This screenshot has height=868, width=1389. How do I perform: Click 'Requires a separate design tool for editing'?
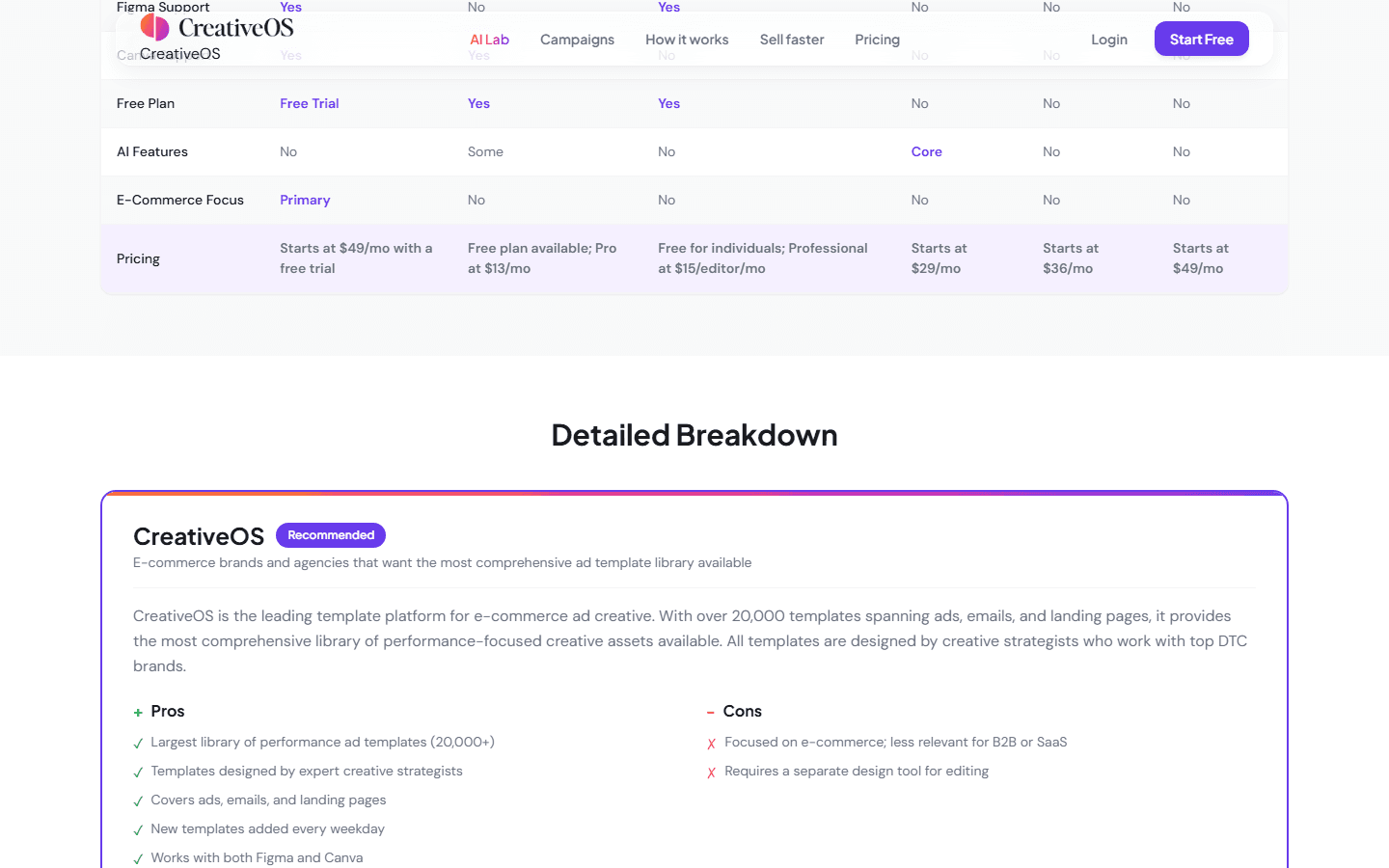[857, 771]
